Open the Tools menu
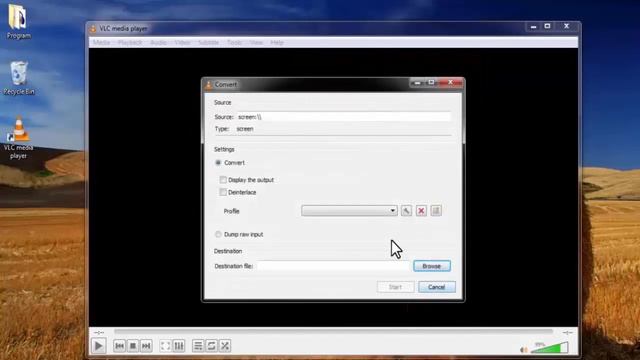640x360 pixels. pos(234,42)
